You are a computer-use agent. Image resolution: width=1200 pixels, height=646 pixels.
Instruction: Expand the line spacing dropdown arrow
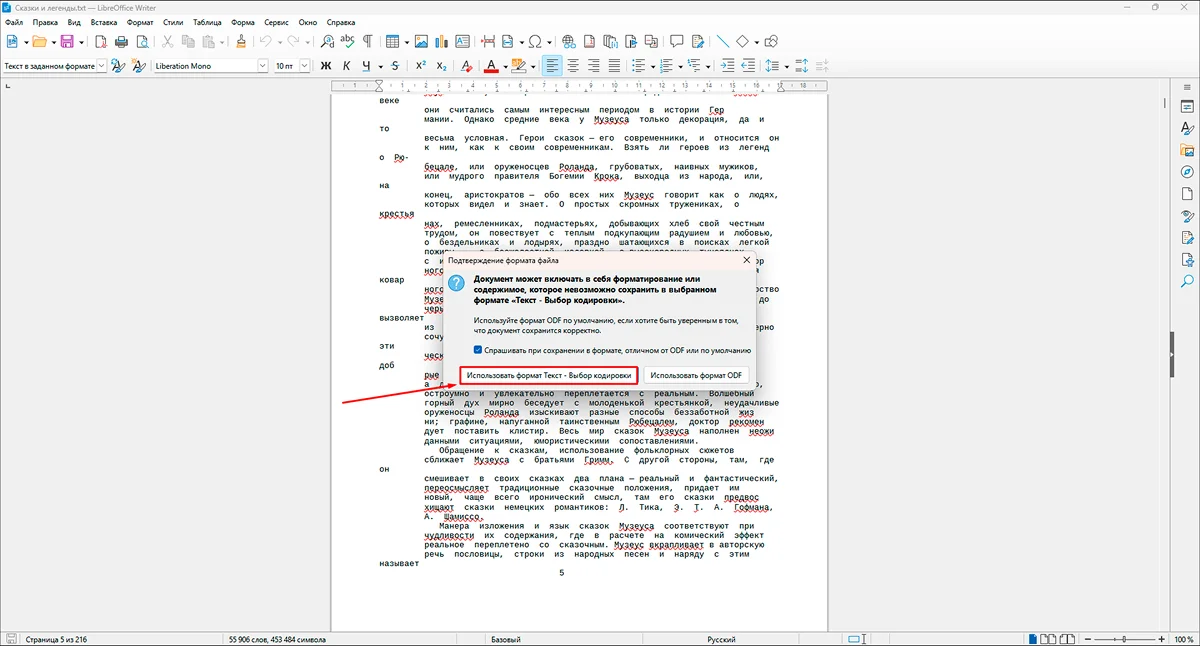coord(787,66)
